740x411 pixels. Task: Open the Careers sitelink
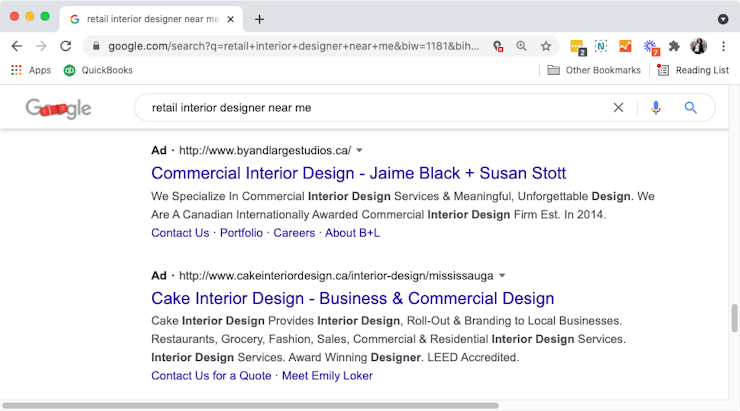[294, 233]
